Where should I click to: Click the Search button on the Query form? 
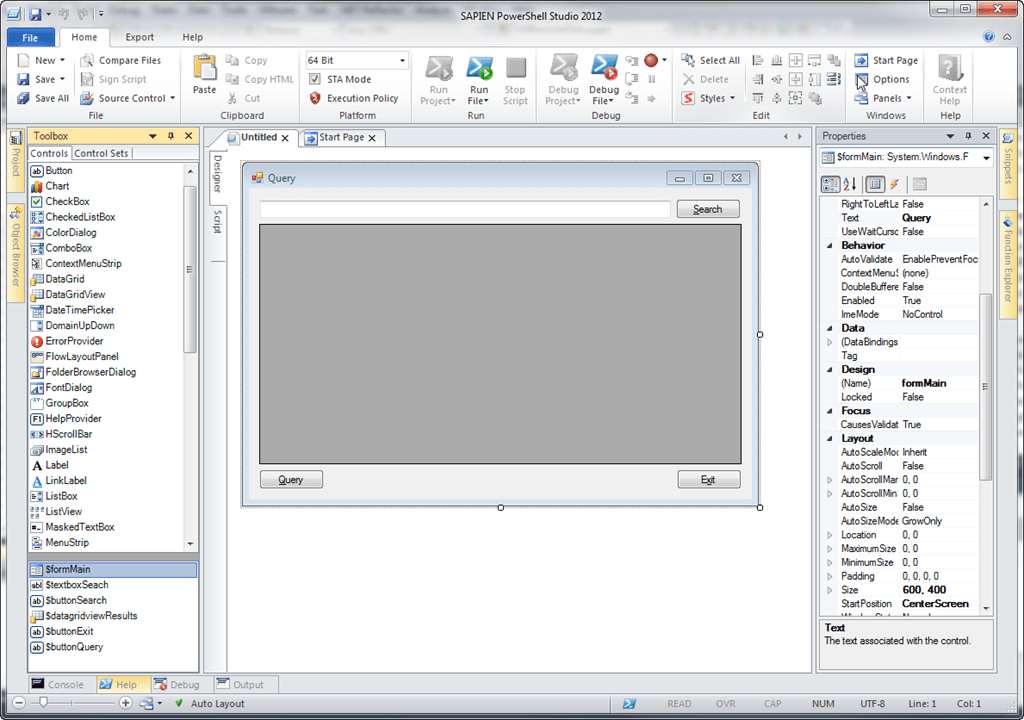pos(707,209)
